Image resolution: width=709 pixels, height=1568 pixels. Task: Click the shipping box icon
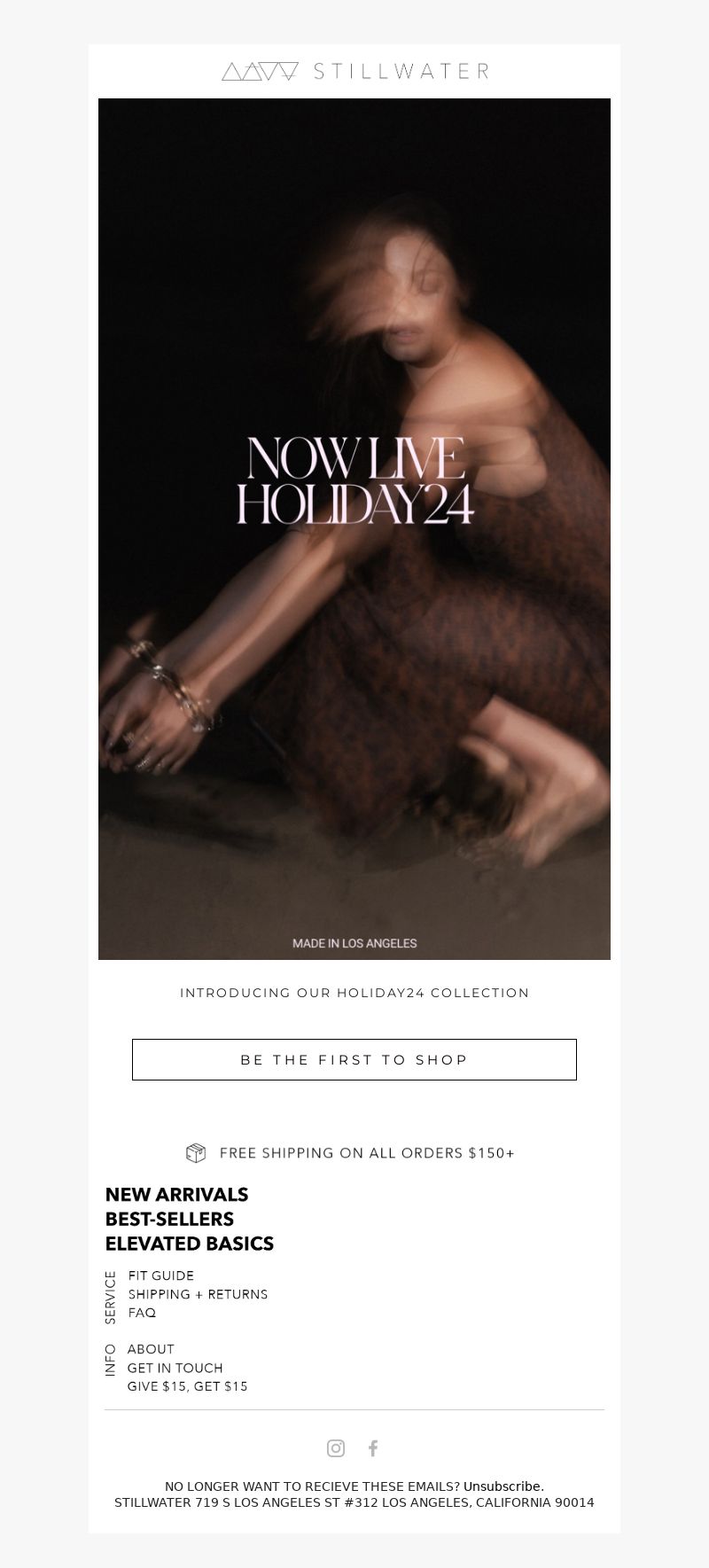pyautogui.click(x=196, y=1152)
